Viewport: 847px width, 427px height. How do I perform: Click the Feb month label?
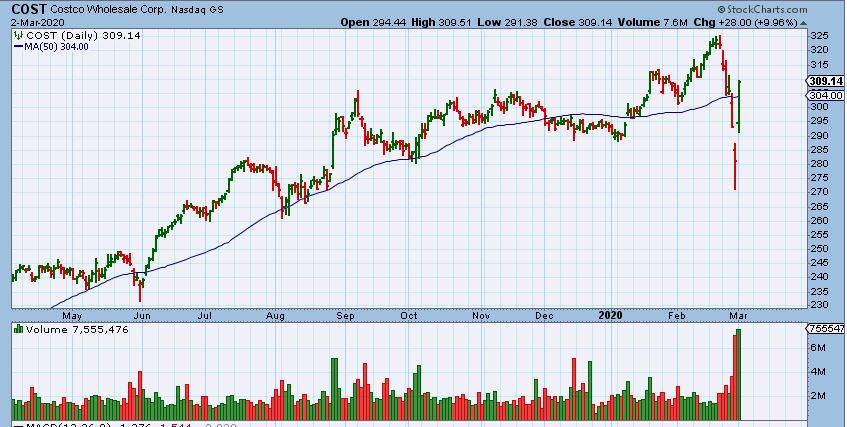pos(677,315)
